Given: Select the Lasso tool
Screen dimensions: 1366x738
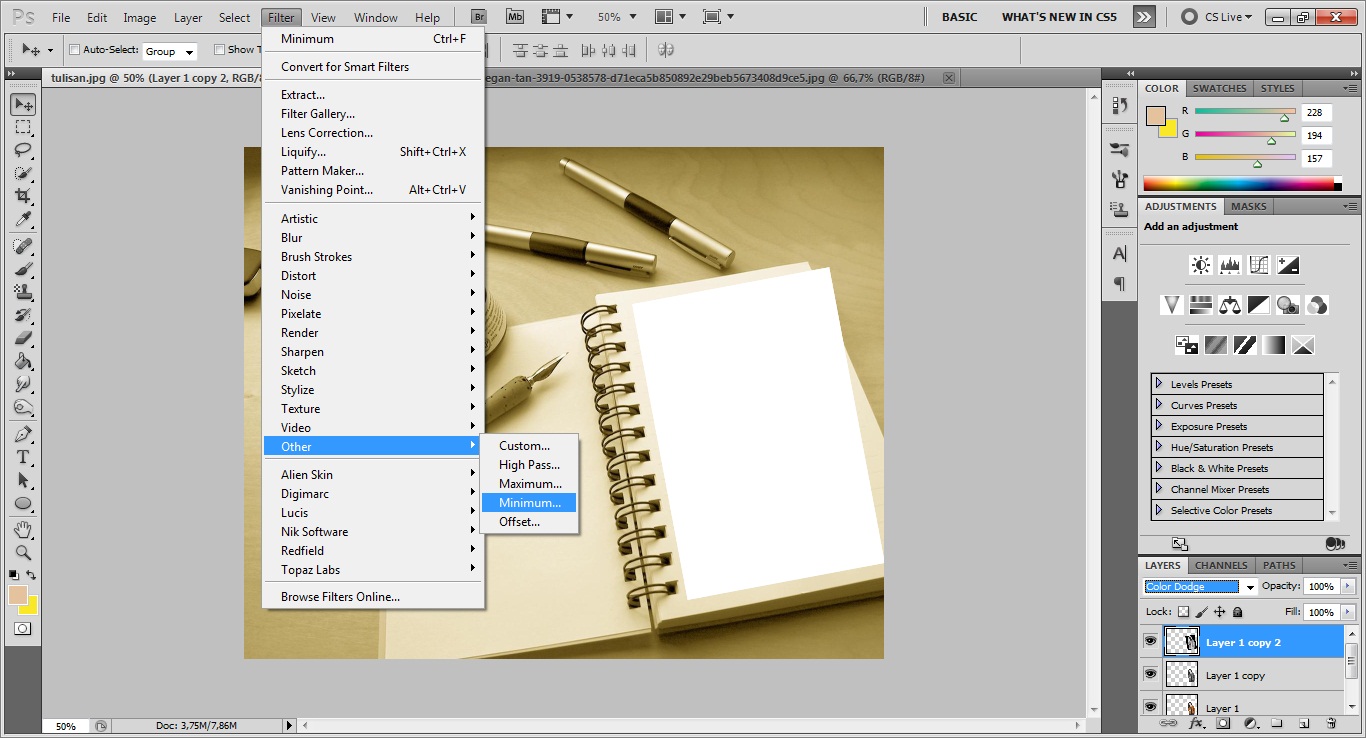Looking at the screenshot, I should click(23, 150).
